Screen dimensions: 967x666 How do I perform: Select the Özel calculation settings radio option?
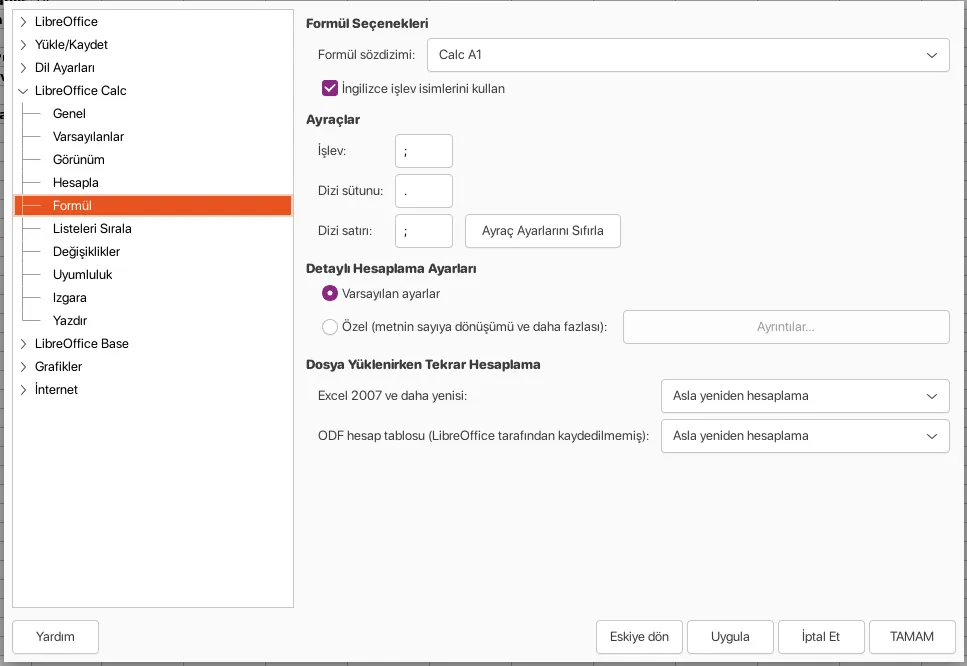pyautogui.click(x=330, y=327)
